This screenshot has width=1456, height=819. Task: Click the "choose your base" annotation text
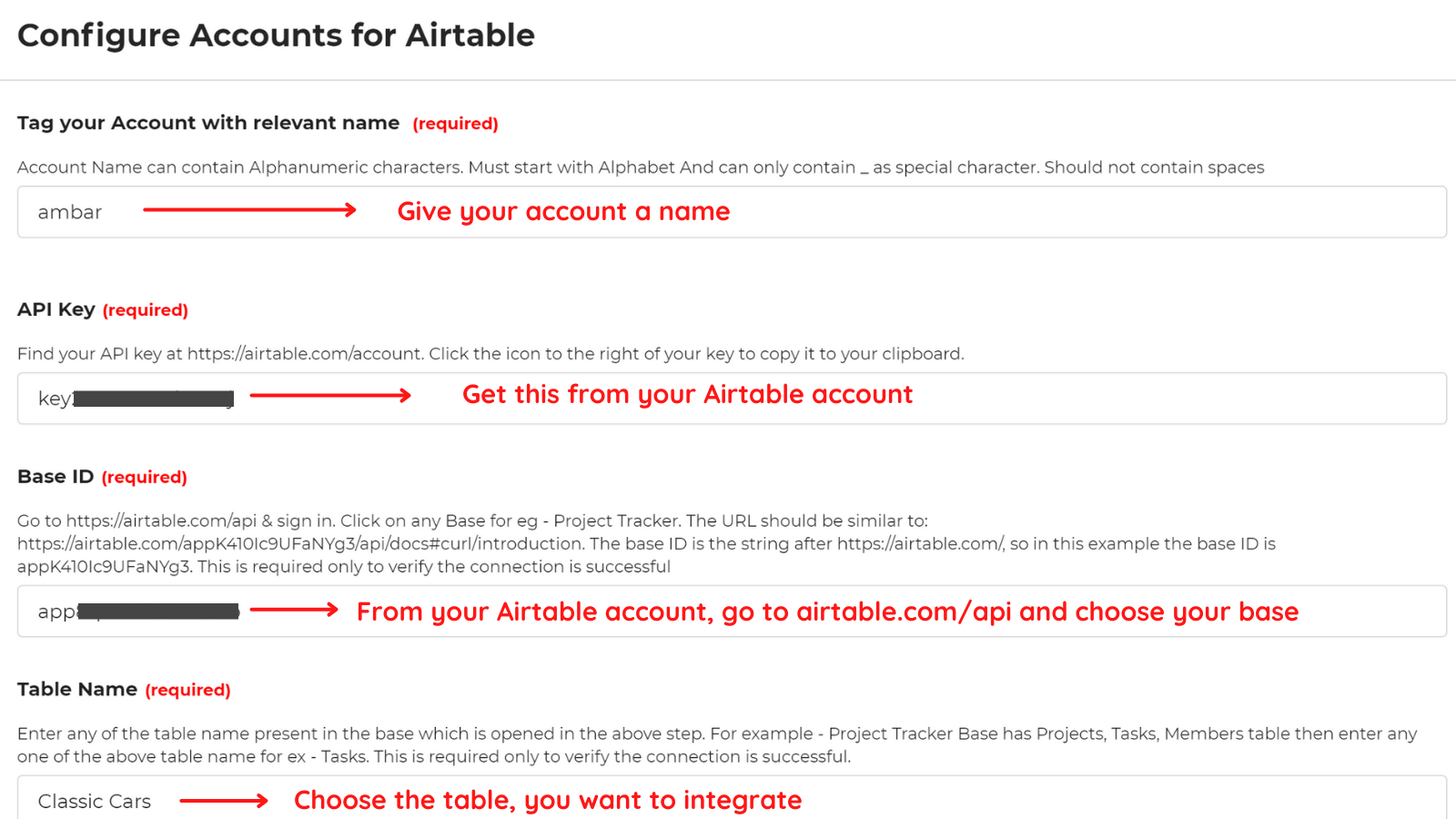point(1183,612)
